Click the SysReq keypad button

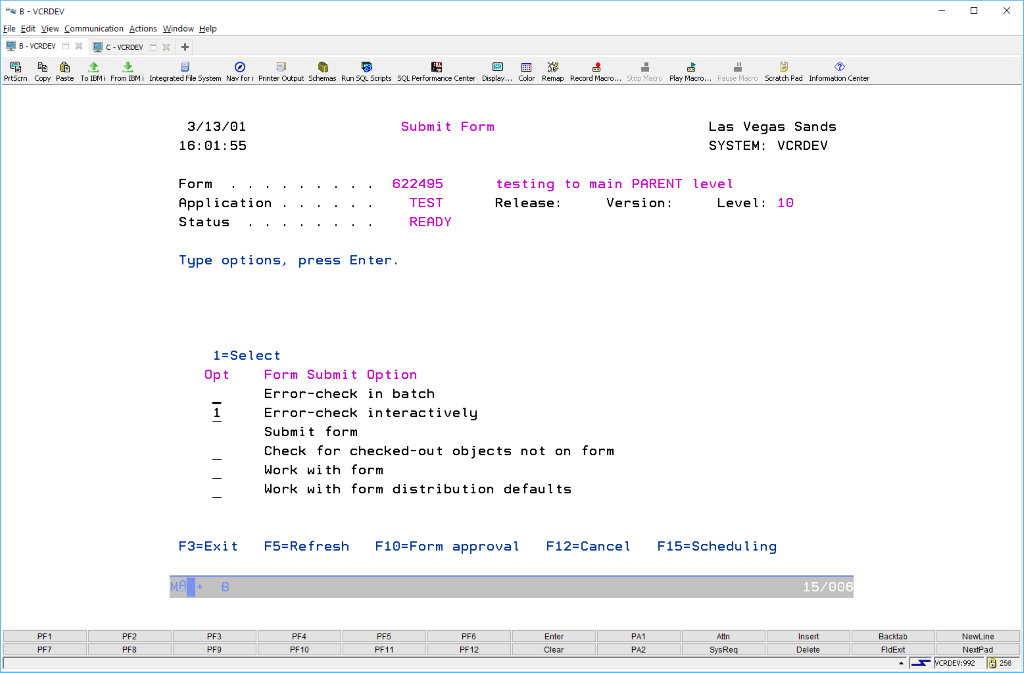724,650
